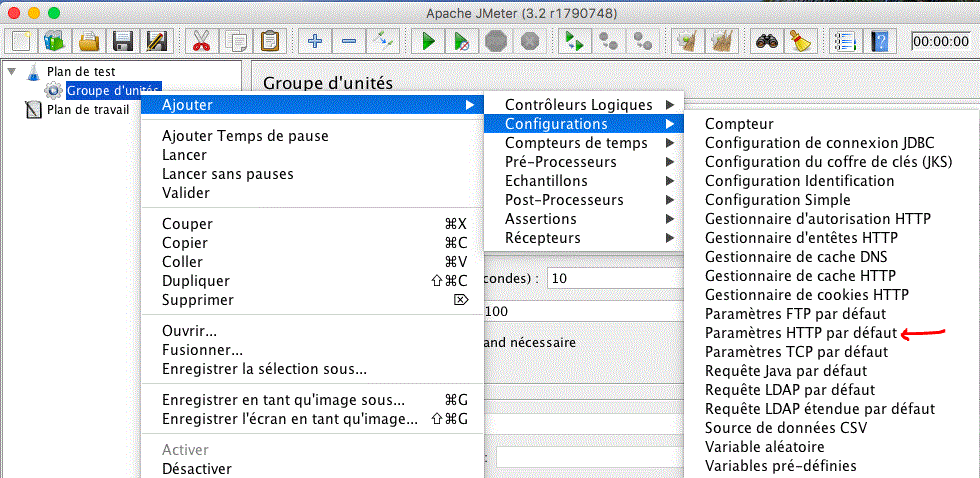Click the Start without pauses icon
The width and height of the screenshot is (980, 478).
(x=462, y=42)
